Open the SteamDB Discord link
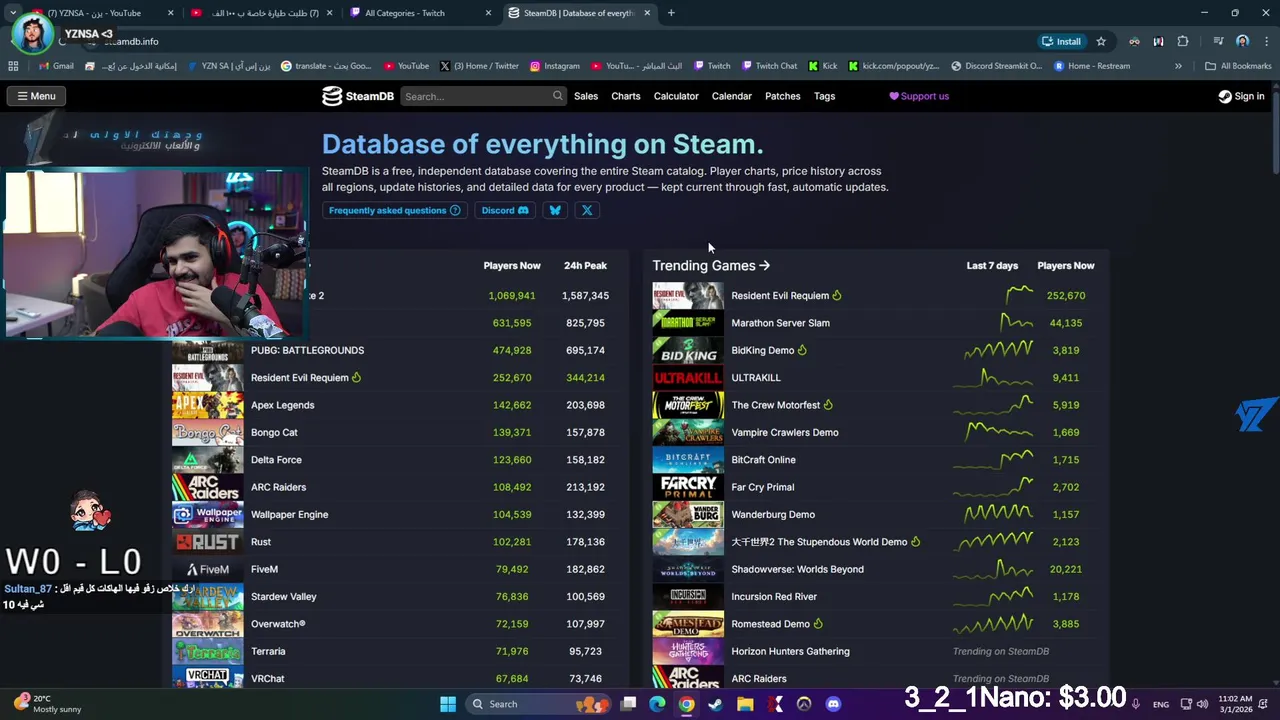 (x=504, y=210)
